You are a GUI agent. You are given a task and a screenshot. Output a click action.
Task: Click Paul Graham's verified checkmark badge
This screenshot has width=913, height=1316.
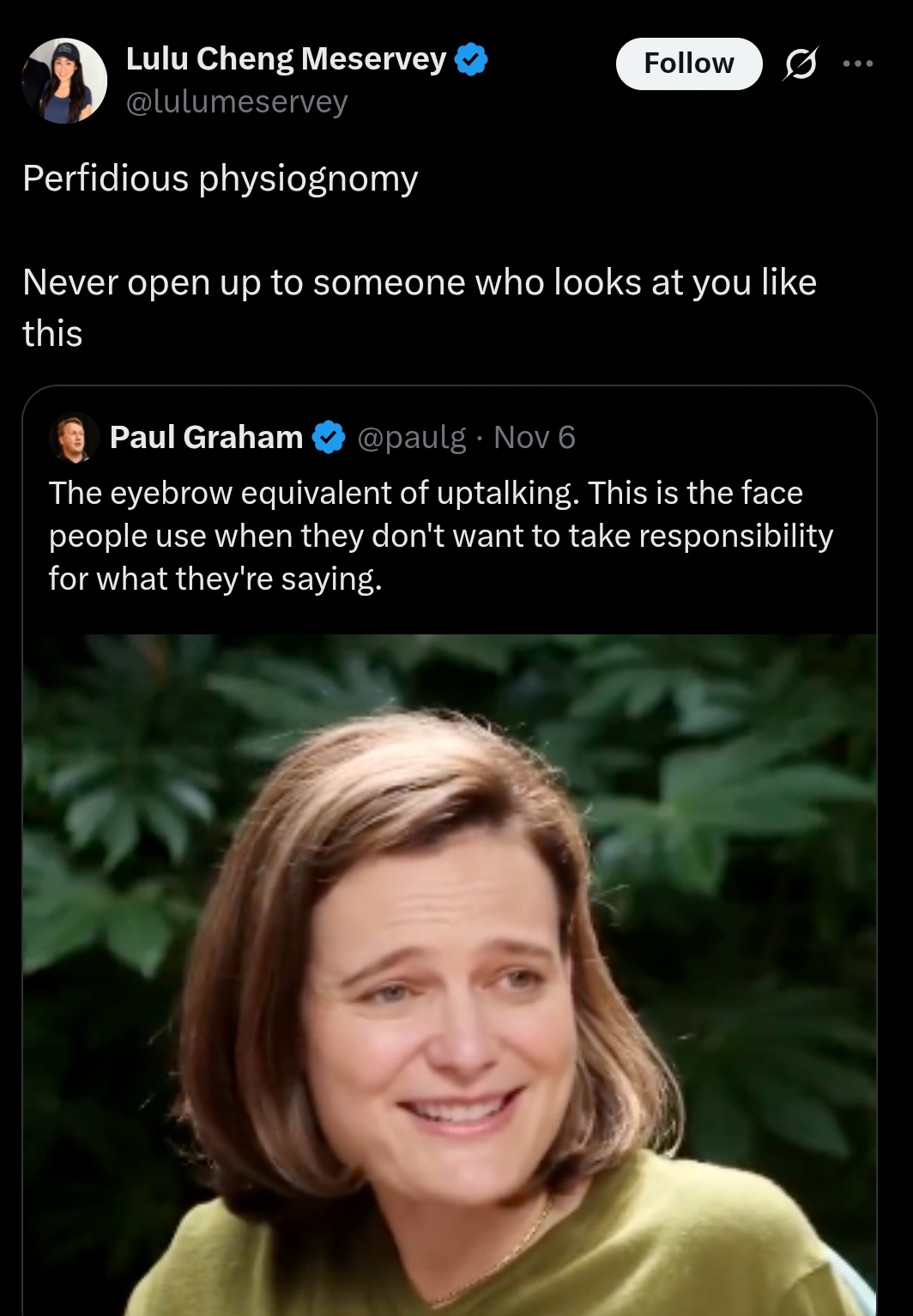pos(328,438)
